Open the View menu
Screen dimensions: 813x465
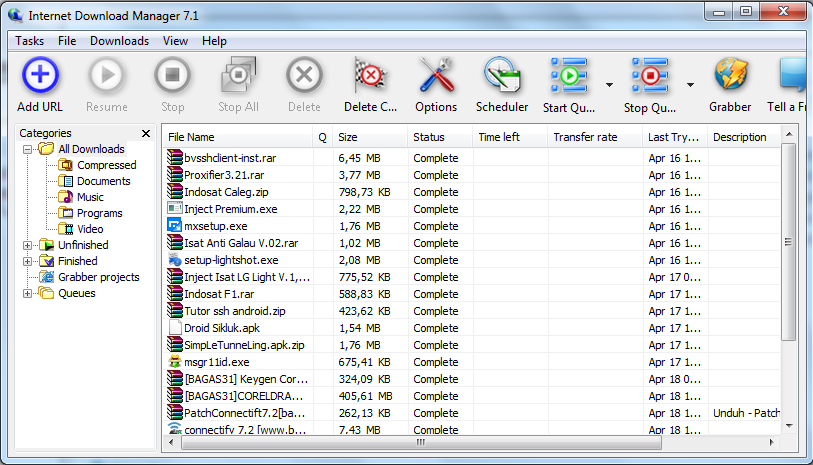(x=175, y=41)
